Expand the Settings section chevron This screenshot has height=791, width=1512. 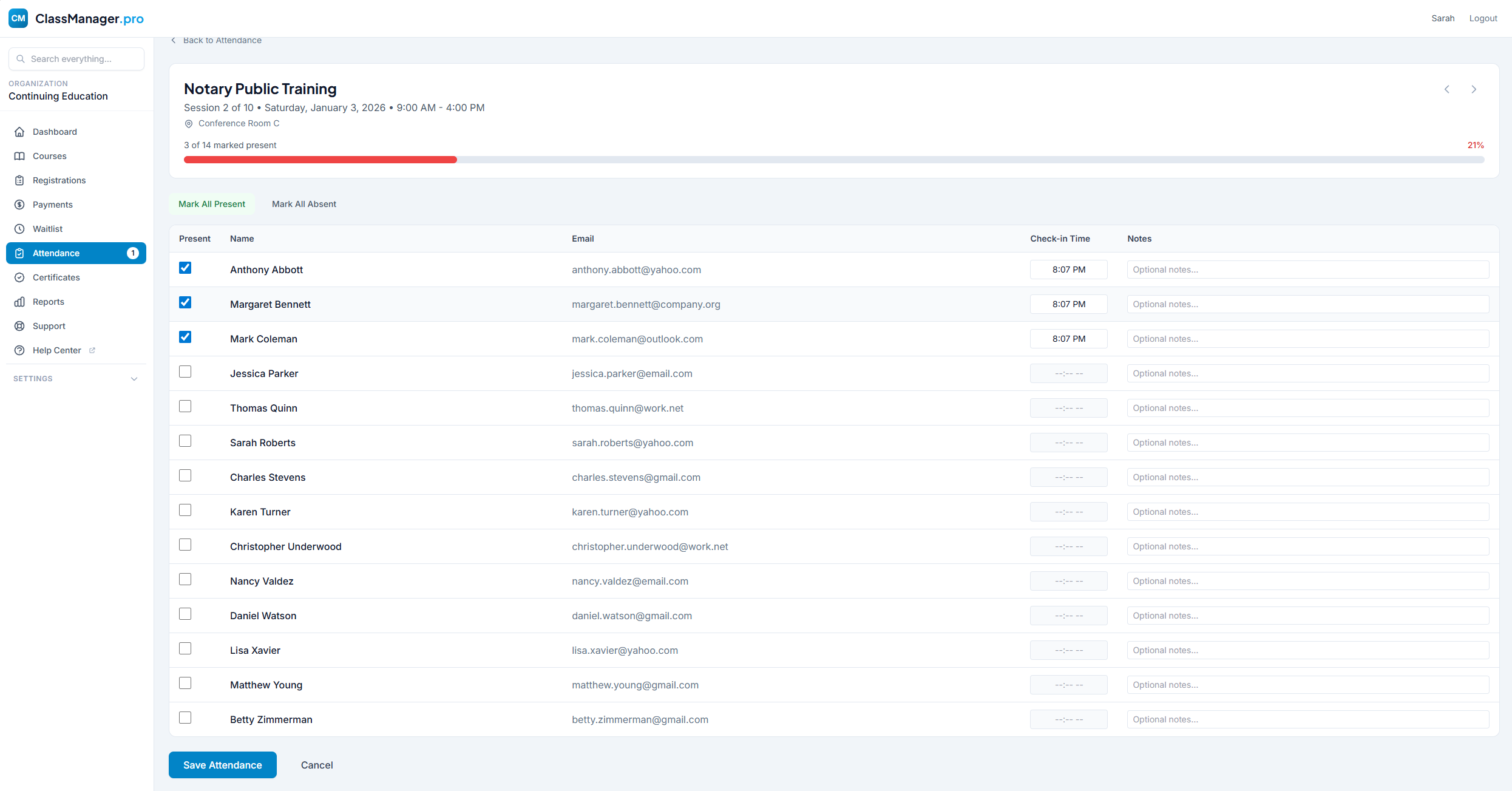point(134,379)
